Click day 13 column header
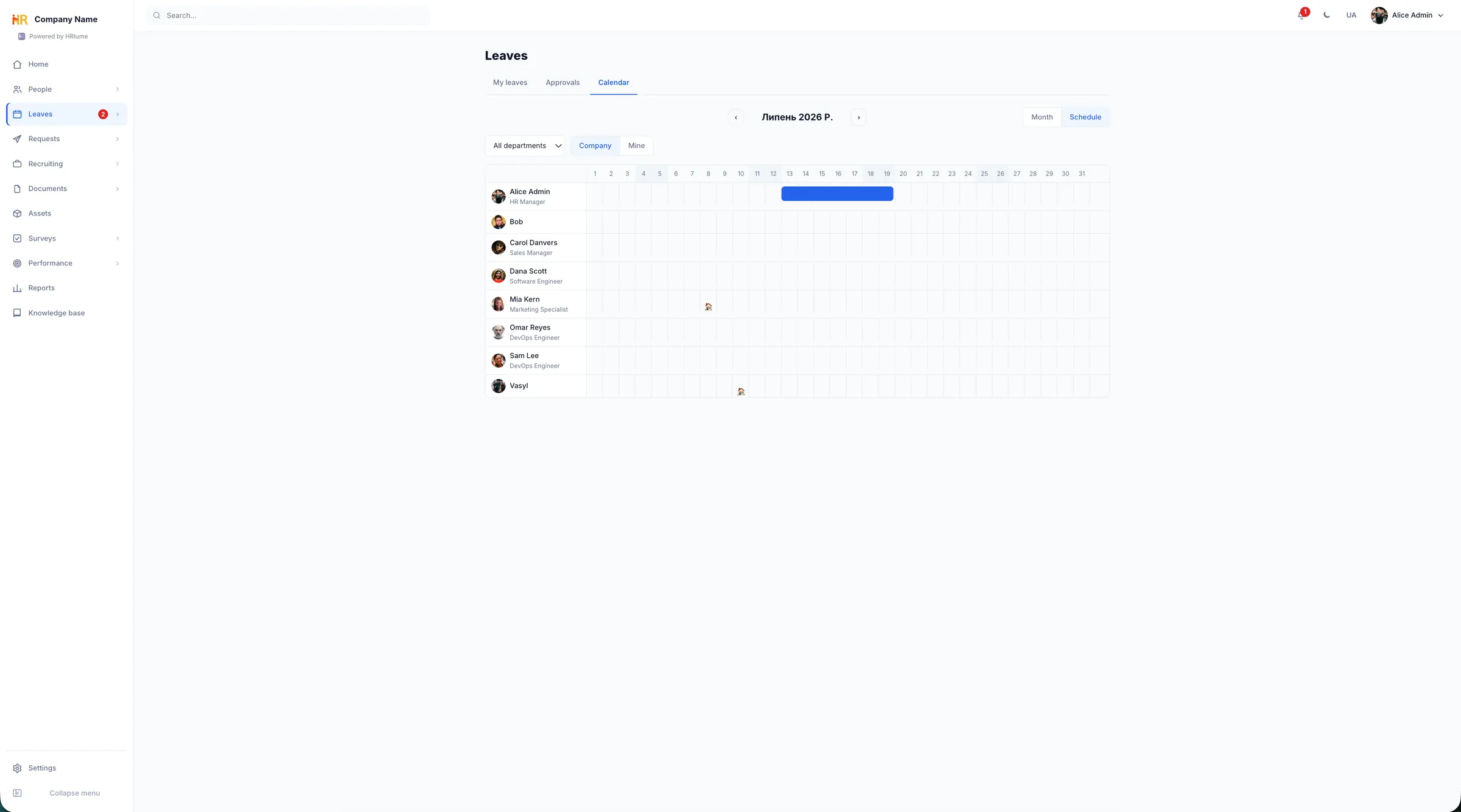Screen dimensions: 1461x812 (x=790, y=174)
